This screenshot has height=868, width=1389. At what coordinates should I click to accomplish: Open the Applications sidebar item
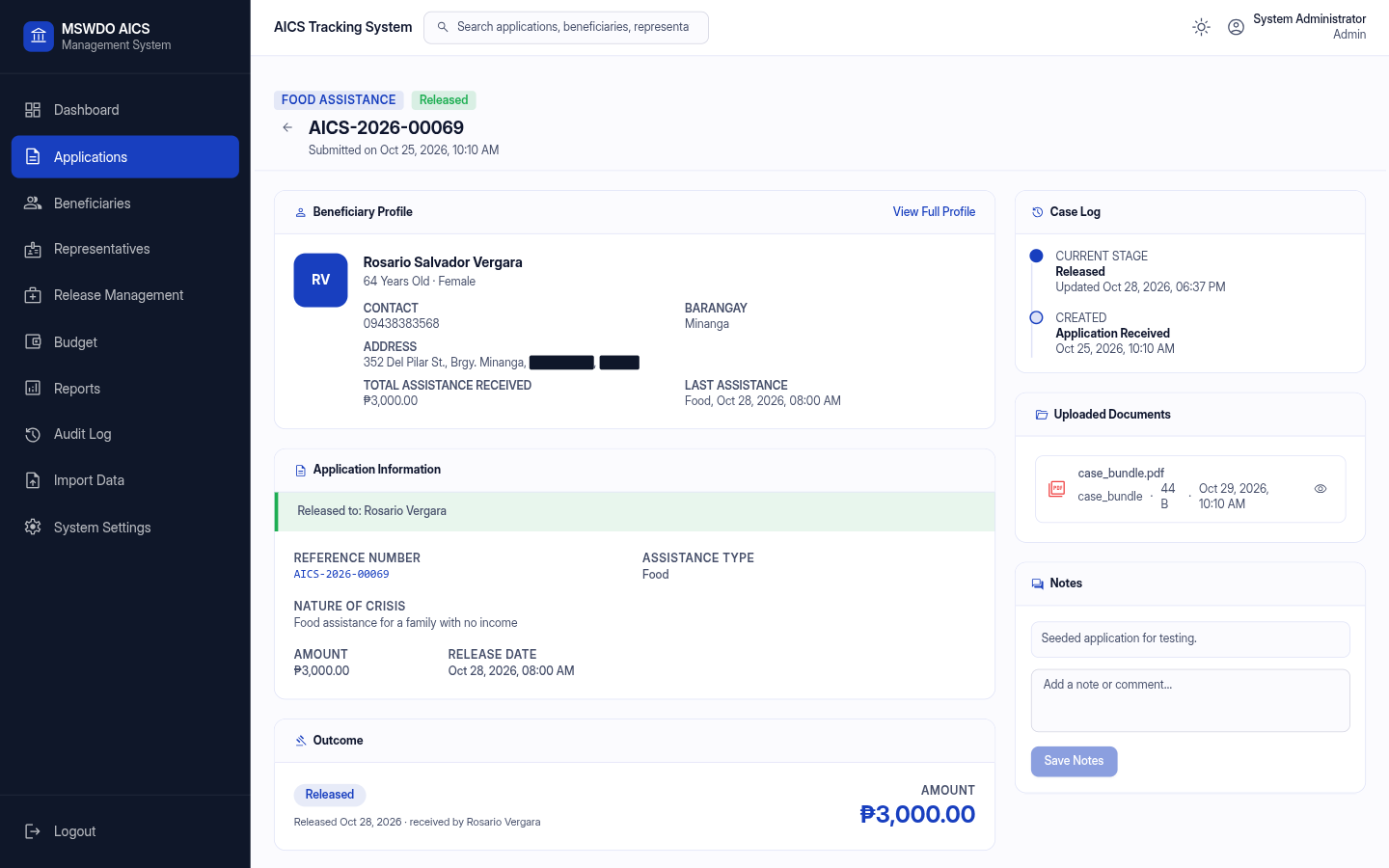pyautogui.click(x=125, y=157)
